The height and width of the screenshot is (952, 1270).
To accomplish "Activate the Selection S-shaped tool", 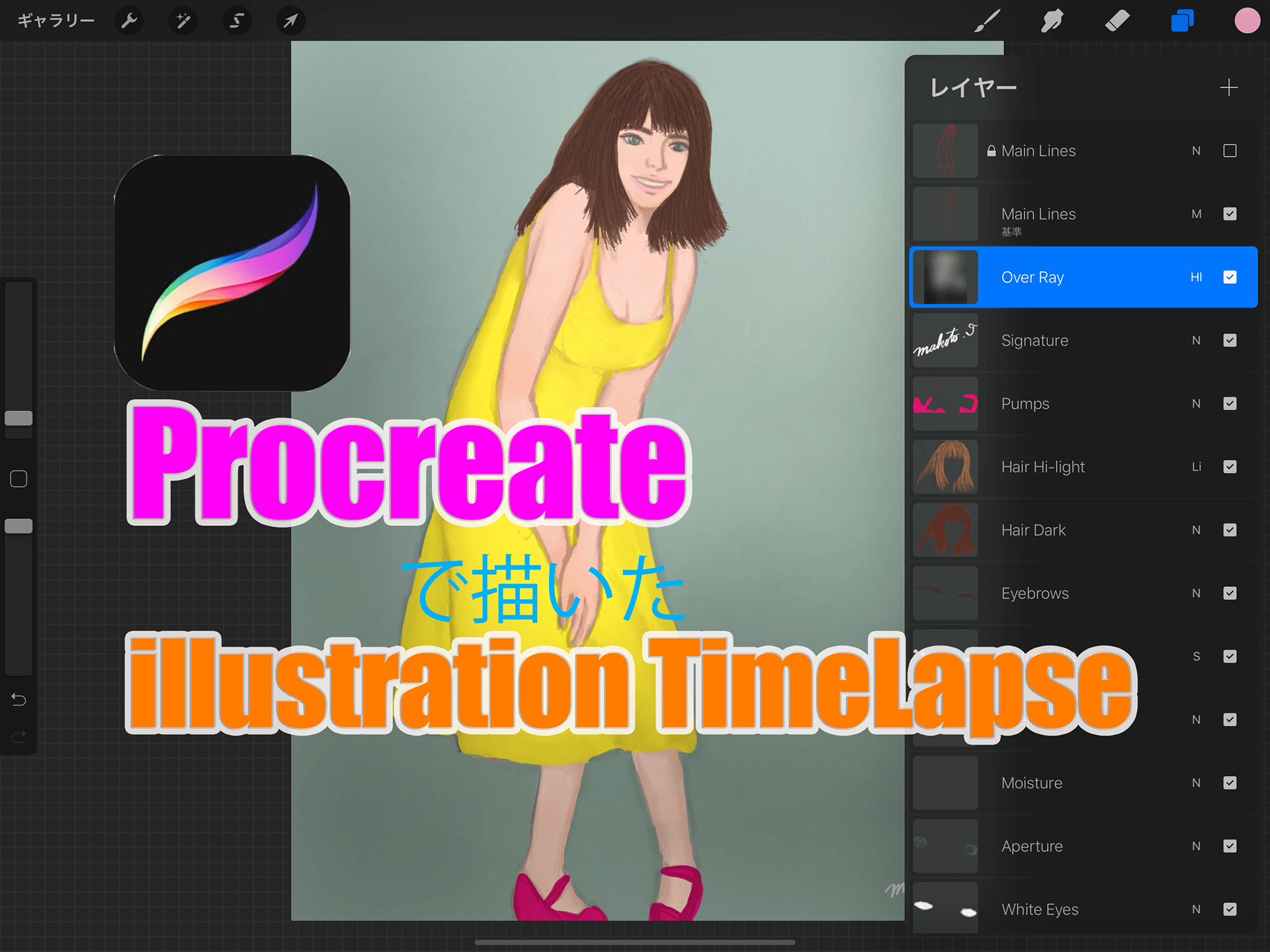I will pos(236,21).
